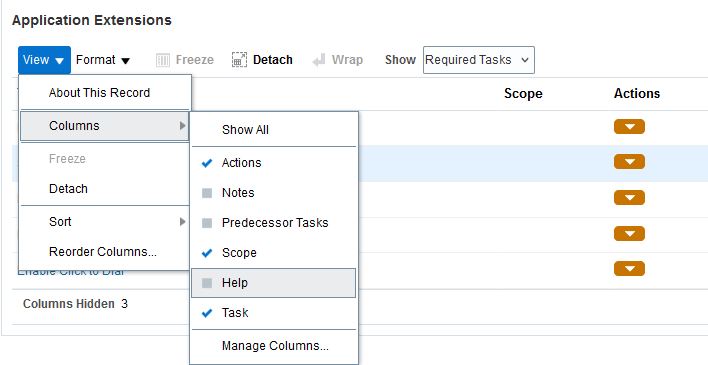The height and width of the screenshot is (365, 708).
Task: Select Reorder Columns... menu entry
Action: [105, 252]
